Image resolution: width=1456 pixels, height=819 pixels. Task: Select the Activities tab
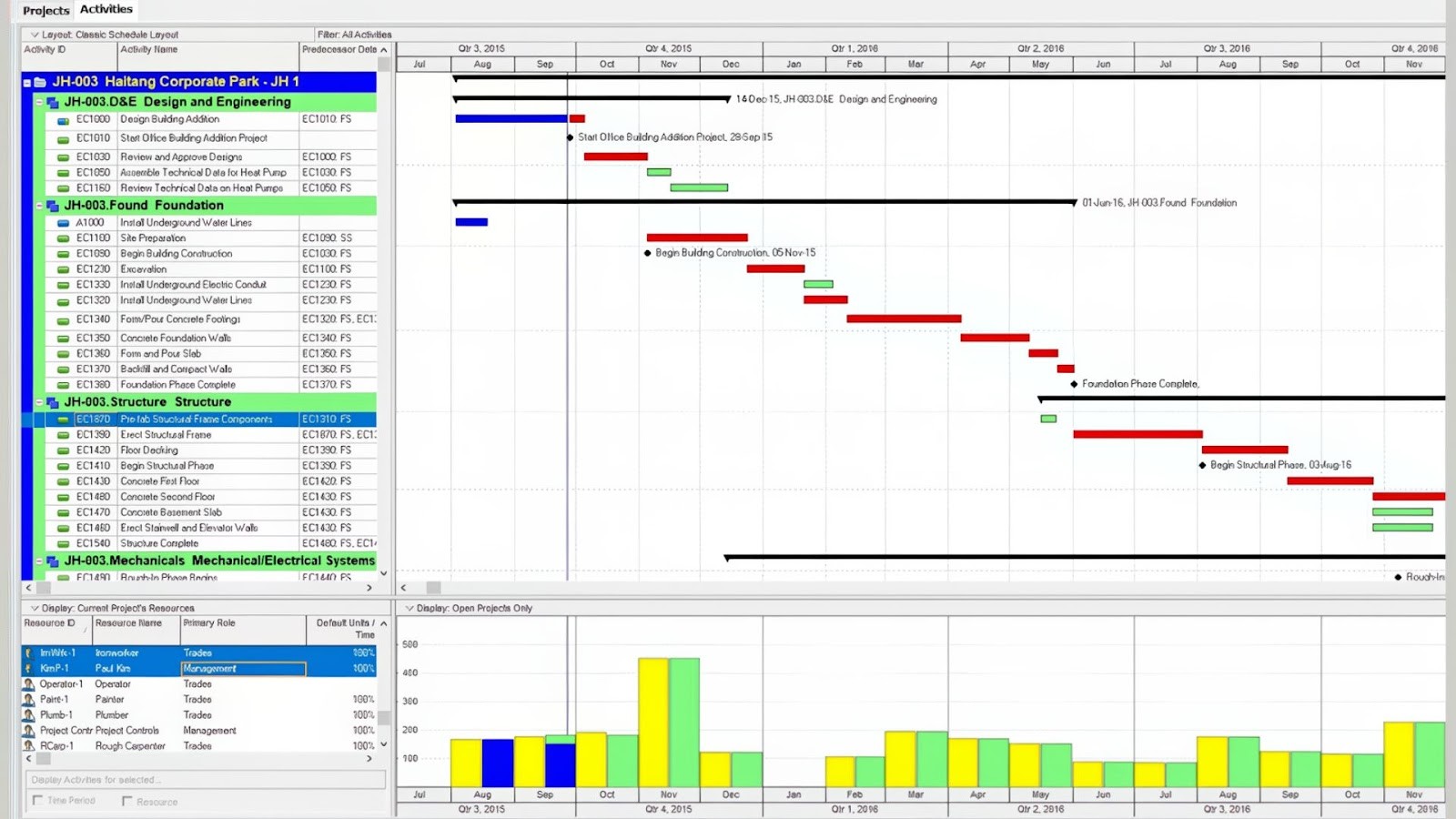pos(106,8)
